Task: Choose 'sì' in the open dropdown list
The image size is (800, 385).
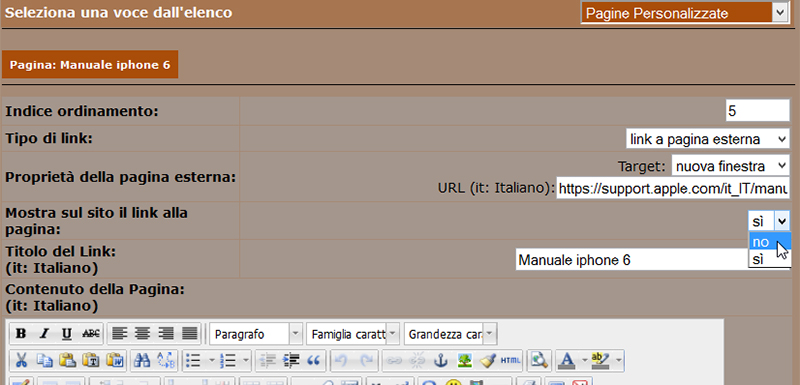Action: [x=769, y=260]
